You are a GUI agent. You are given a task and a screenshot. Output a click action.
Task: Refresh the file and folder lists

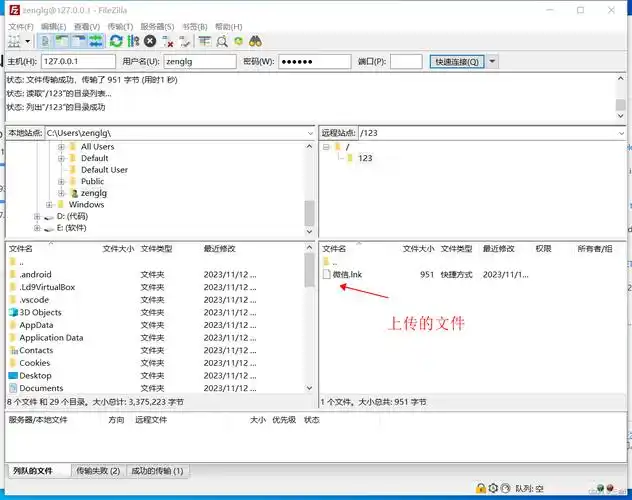(116, 41)
